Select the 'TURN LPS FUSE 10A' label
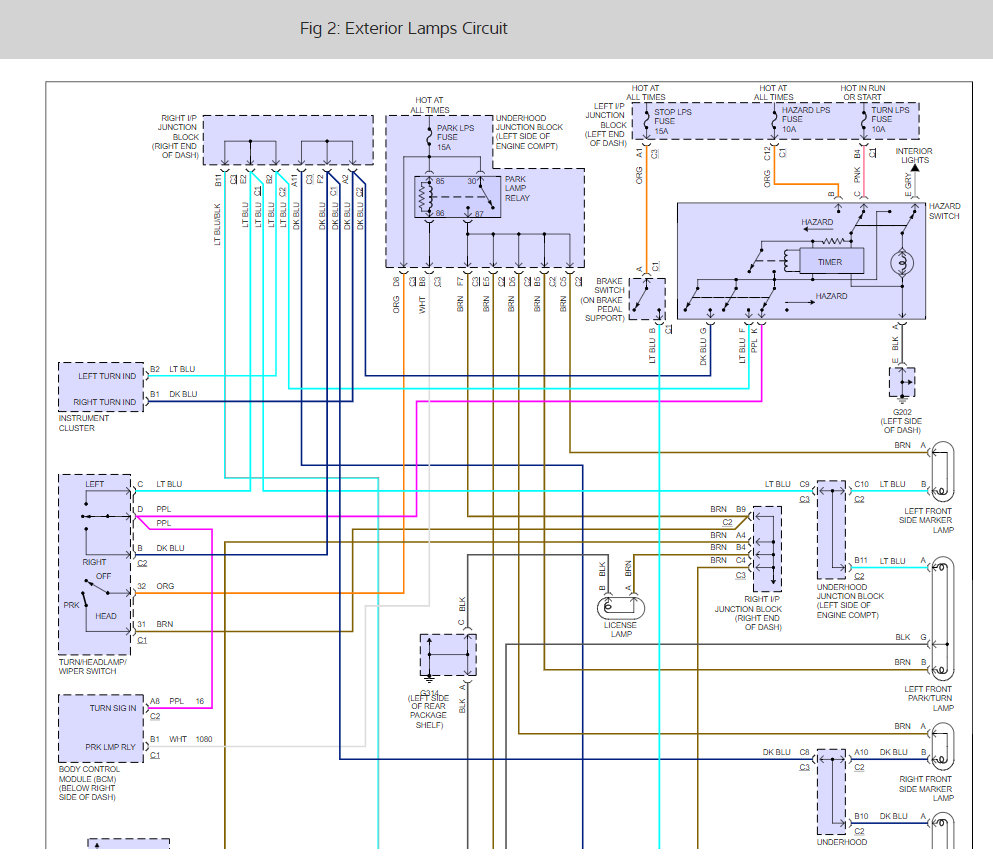993x859 pixels. click(x=890, y=120)
